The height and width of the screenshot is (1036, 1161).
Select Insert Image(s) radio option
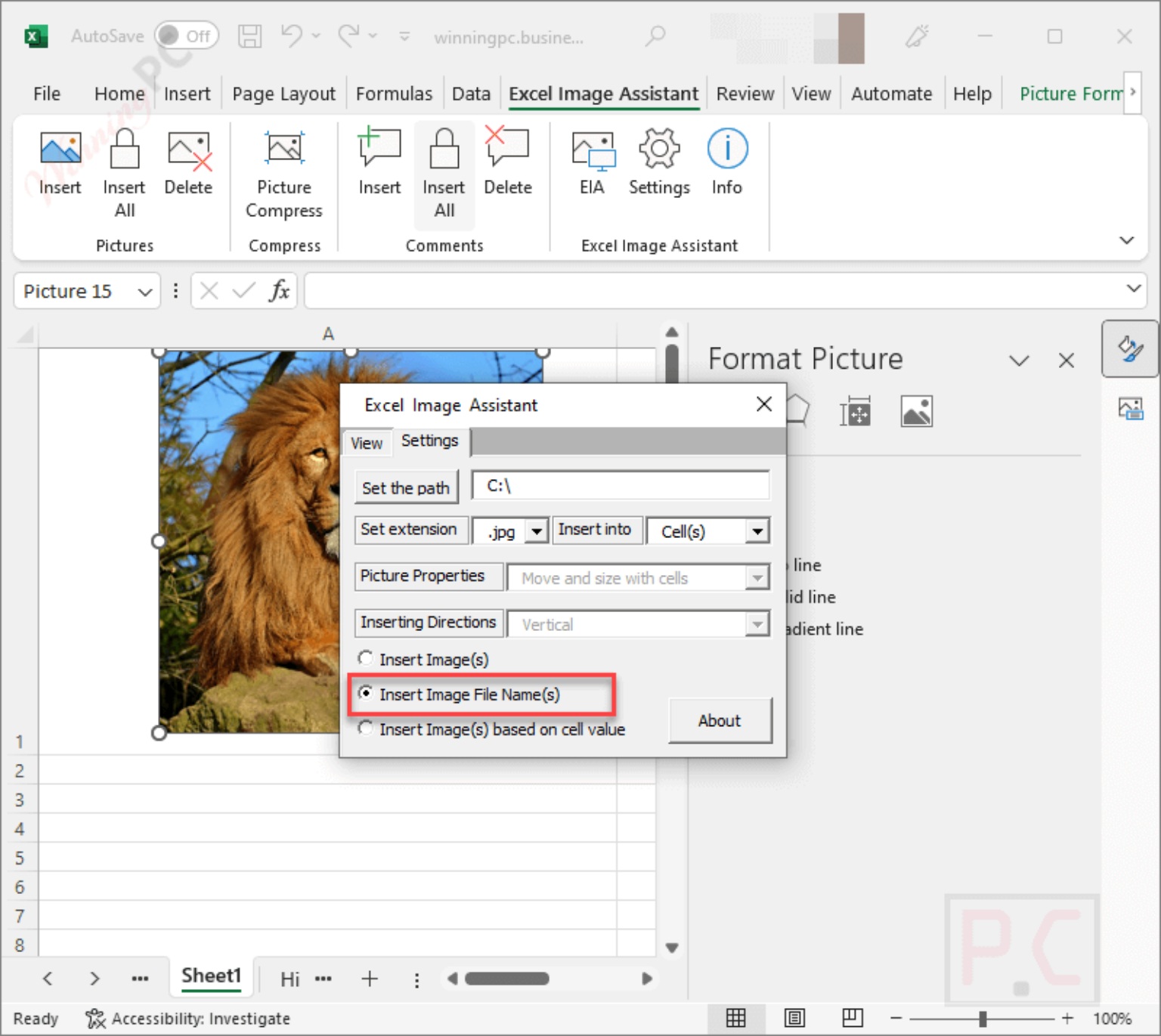(x=366, y=658)
